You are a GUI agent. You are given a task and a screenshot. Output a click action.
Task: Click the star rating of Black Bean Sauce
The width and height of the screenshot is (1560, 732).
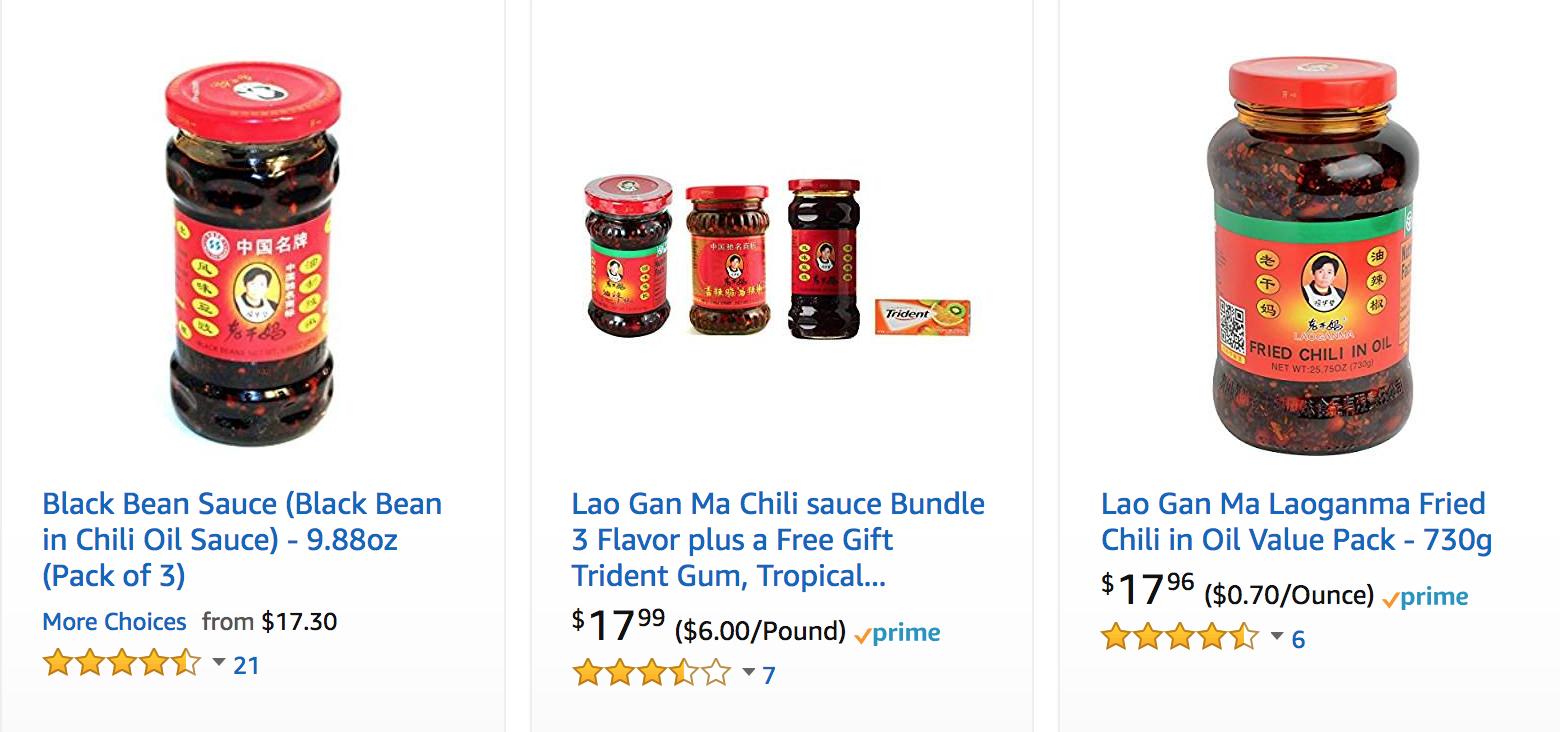click(x=122, y=662)
